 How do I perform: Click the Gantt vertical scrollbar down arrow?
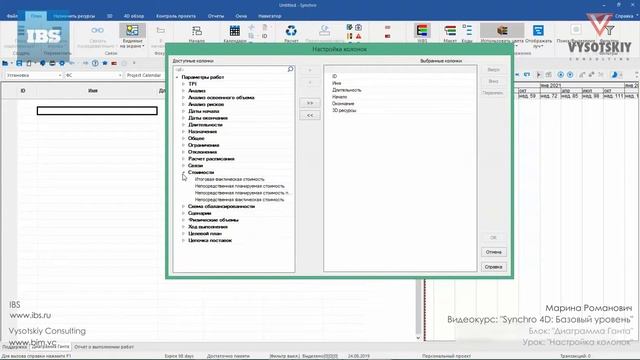[x=418, y=338]
